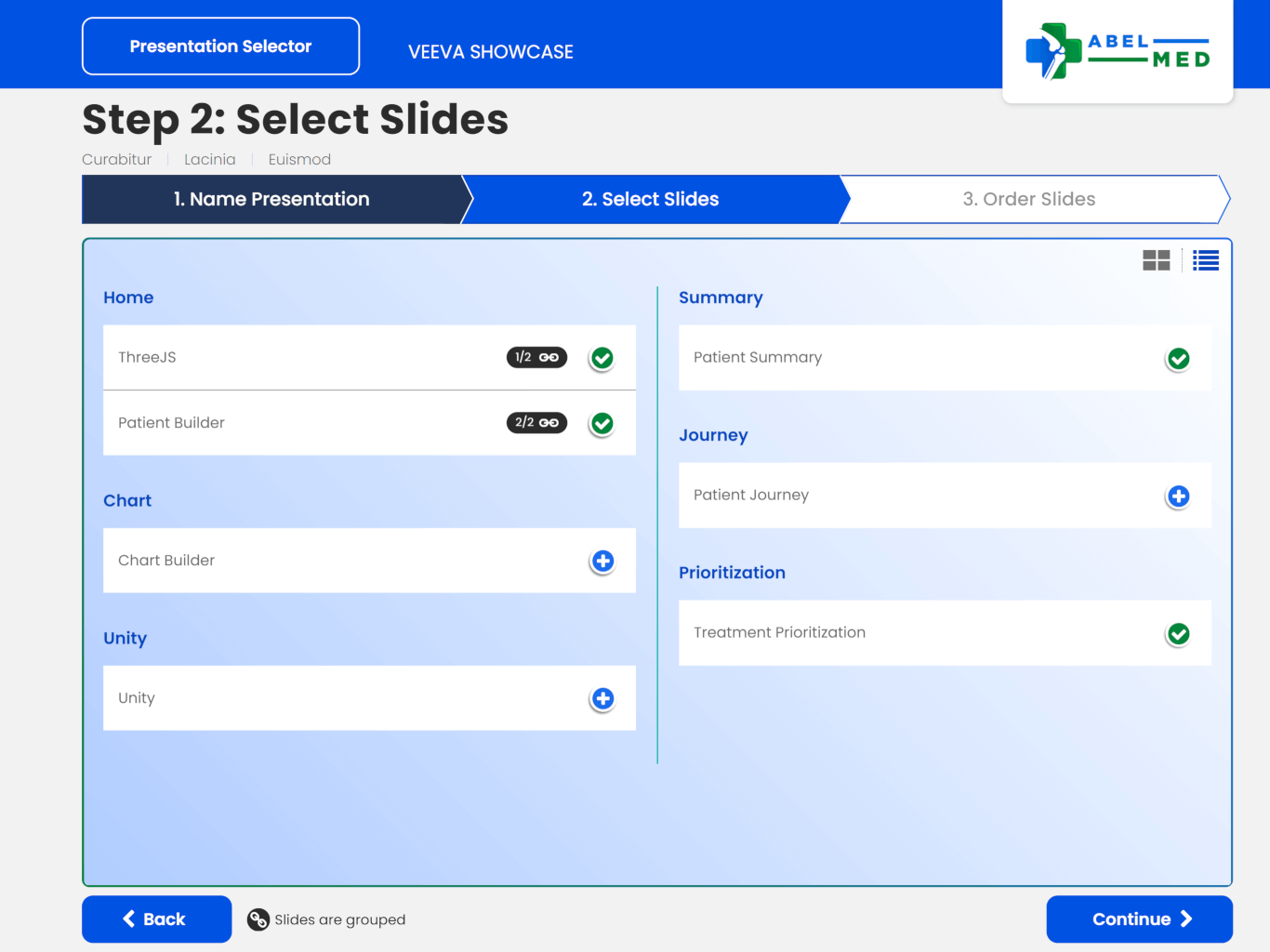Switch to grid view layout
The width and height of the screenshot is (1270, 952).
click(1156, 260)
